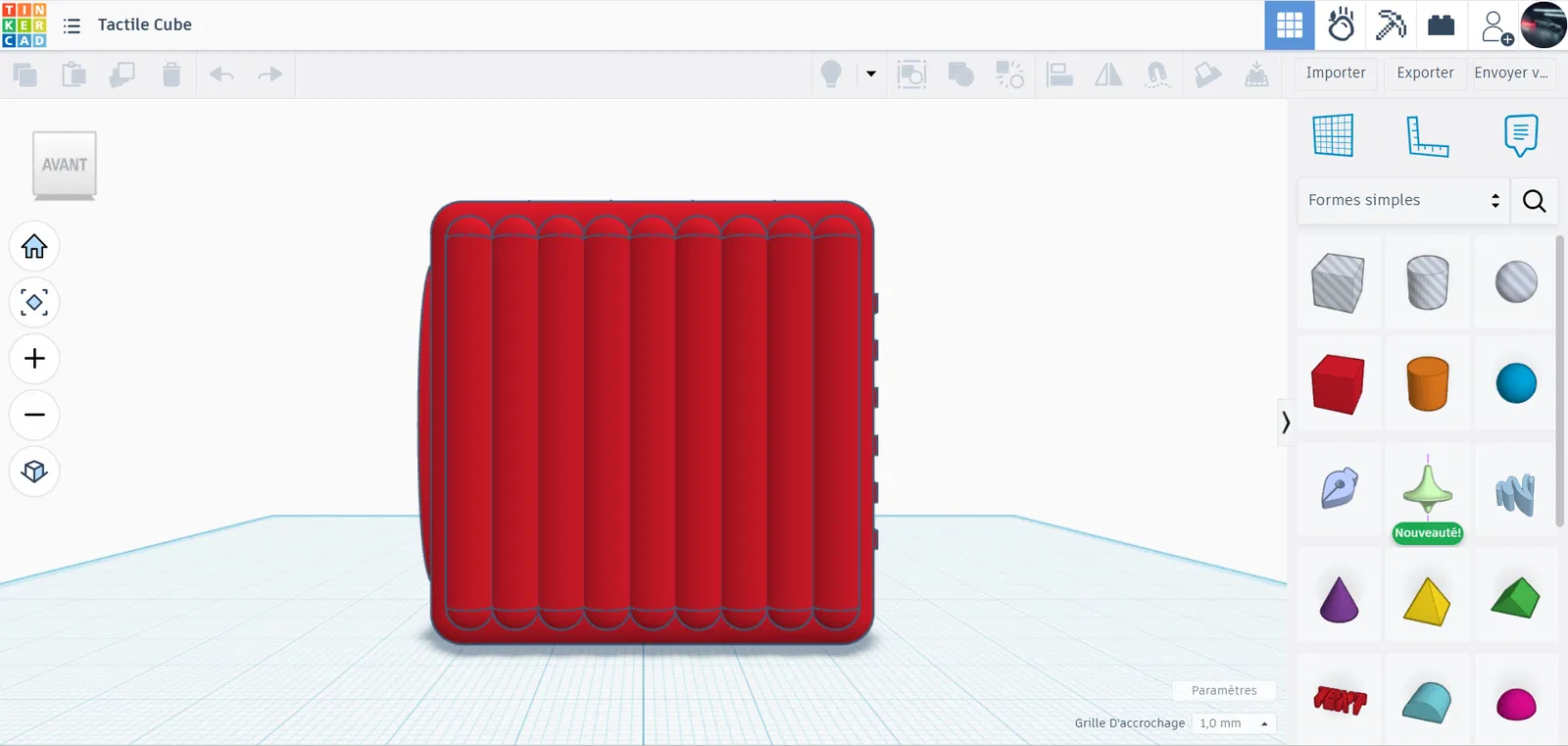Image resolution: width=1568 pixels, height=746 pixels.
Task: Open the Notes tool
Action: coord(1520,135)
